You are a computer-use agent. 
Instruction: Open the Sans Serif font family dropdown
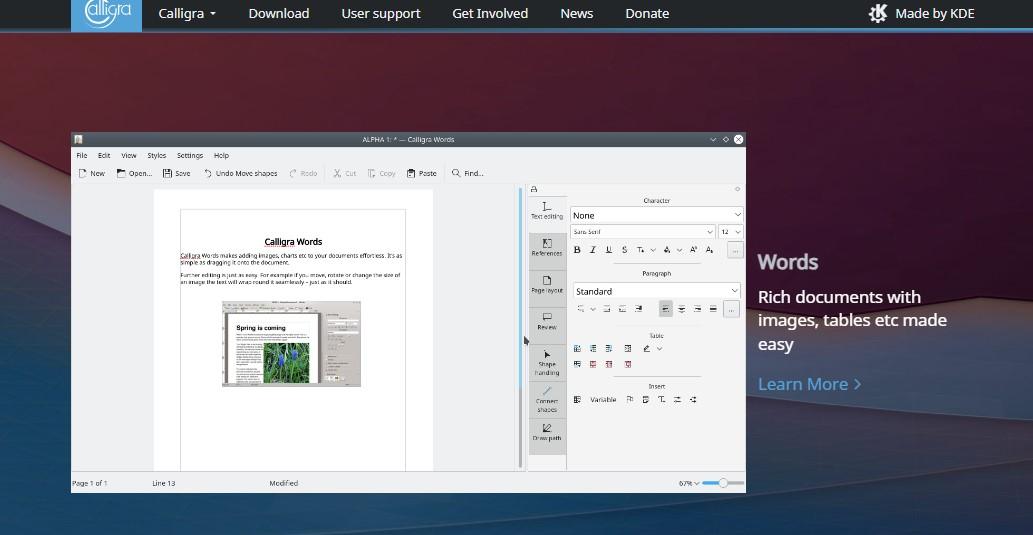pos(643,232)
